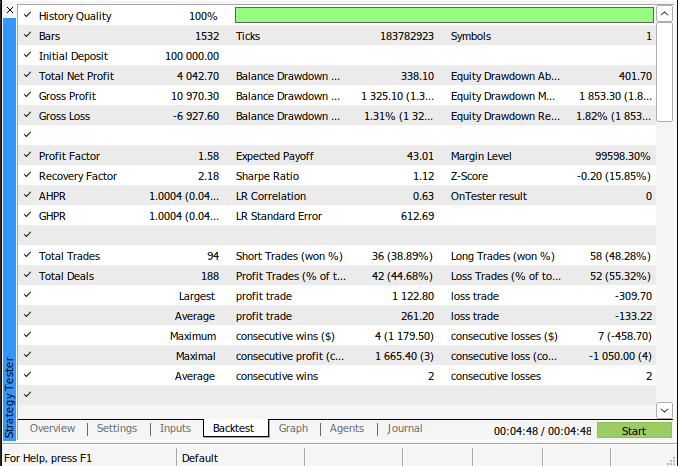Toggle the checkmark on the Largest row

28,295
